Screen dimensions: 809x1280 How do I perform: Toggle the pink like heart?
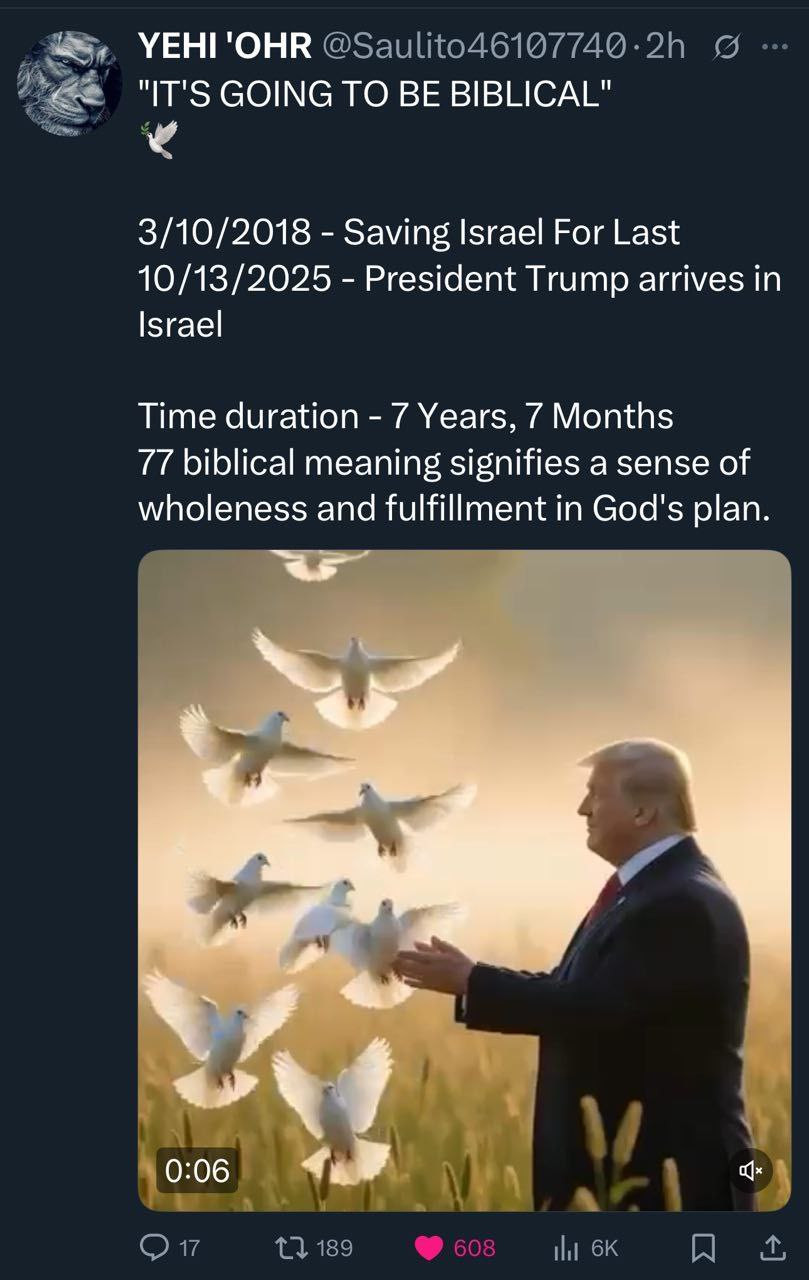pyautogui.click(x=428, y=1247)
